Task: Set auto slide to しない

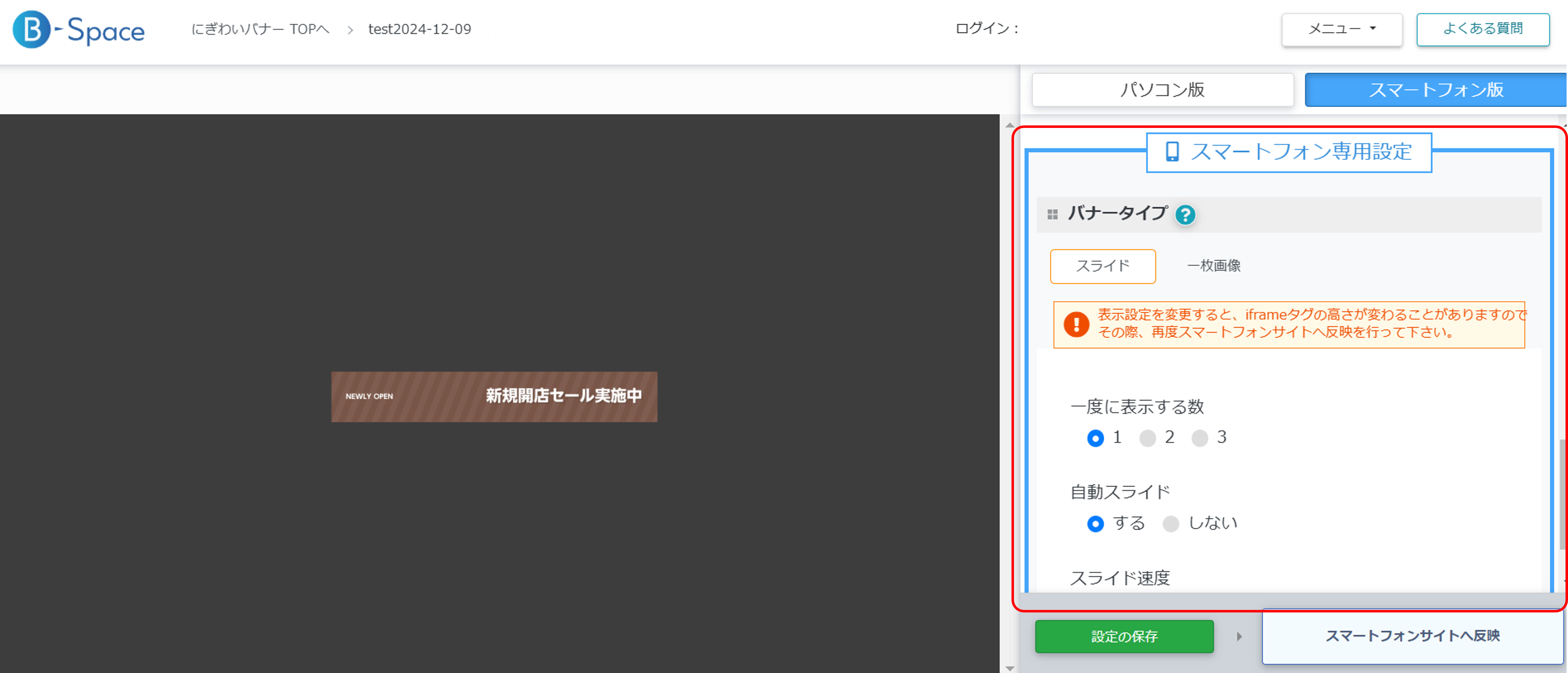Action: [x=1171, y=524]
